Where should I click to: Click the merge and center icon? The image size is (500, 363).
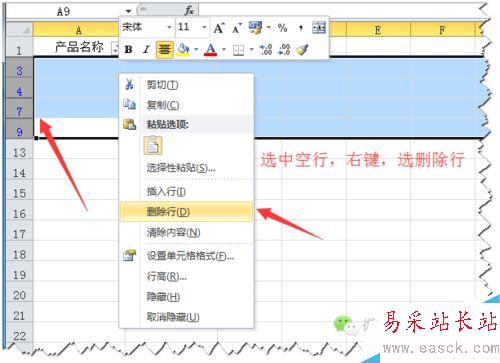(x=319, y=28)
